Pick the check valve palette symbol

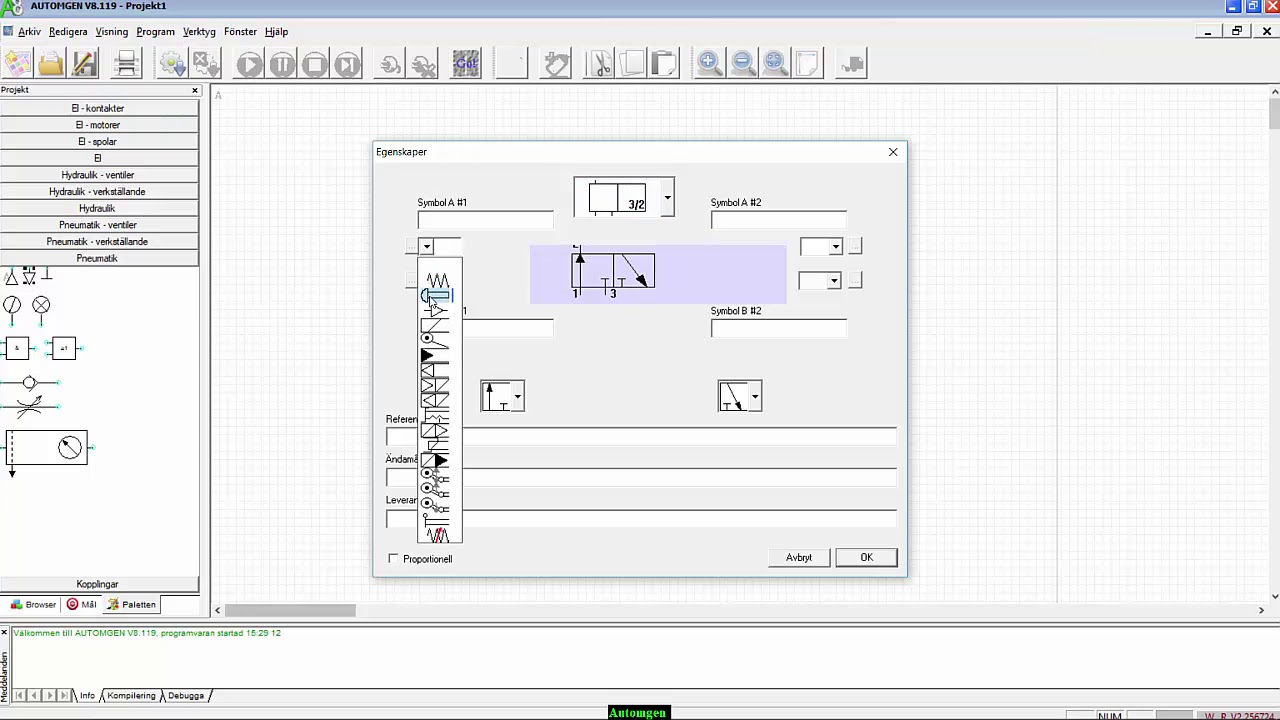coord(30,383)
